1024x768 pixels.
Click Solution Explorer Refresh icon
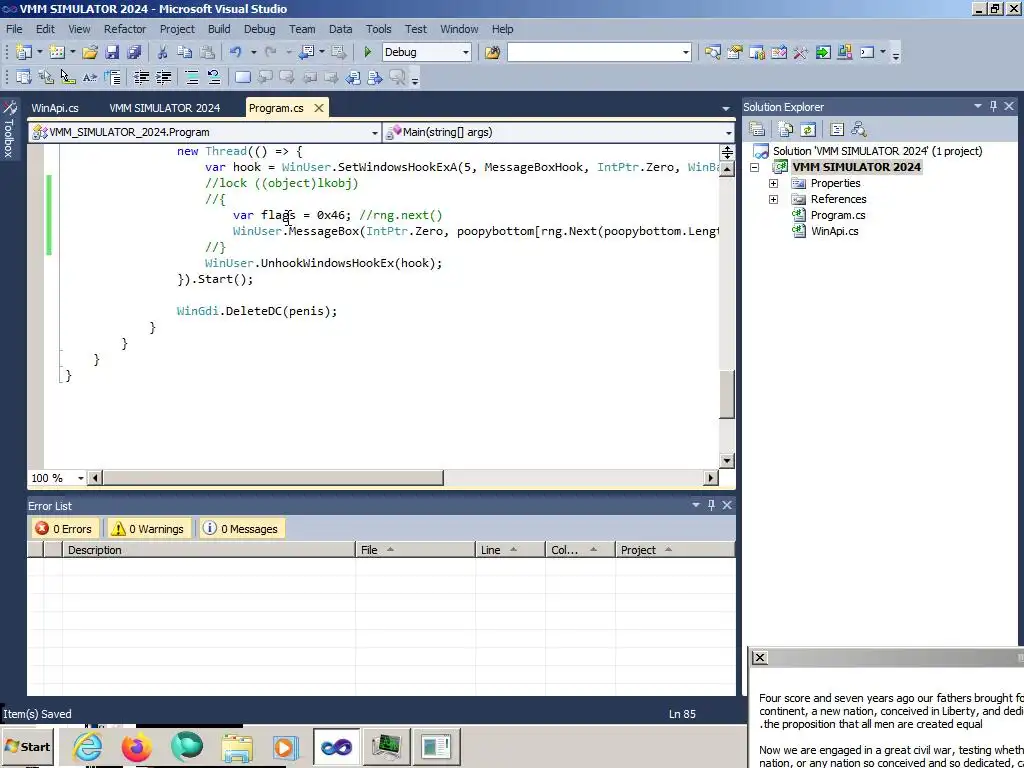[808, 129]
